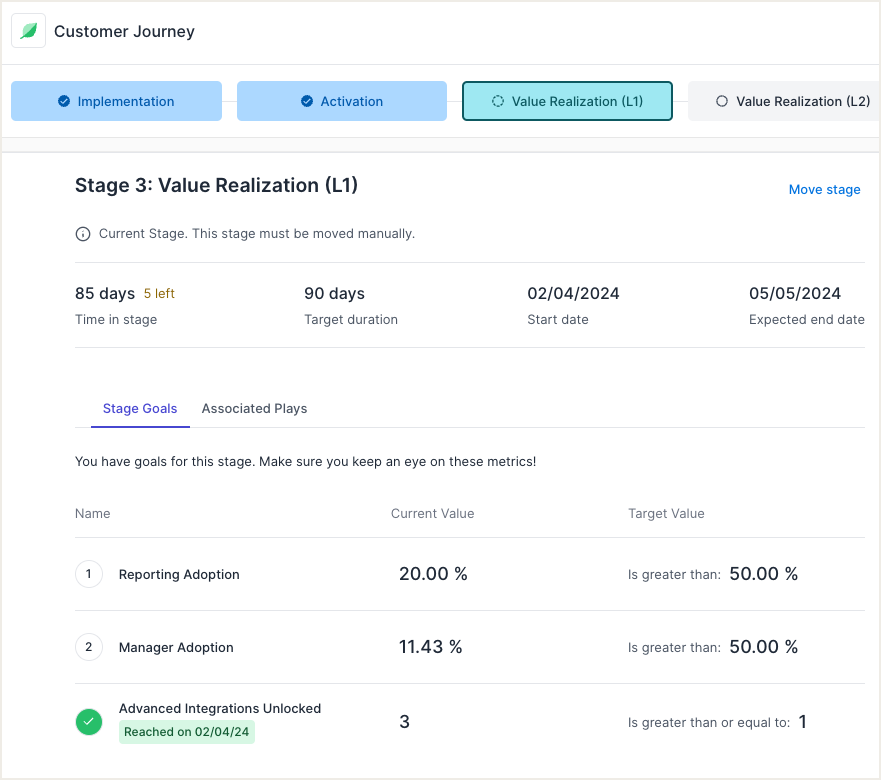Open the Activation stage pill
Image resolution: width=881 pixels, height=780 pixels.
pos(342,101)
